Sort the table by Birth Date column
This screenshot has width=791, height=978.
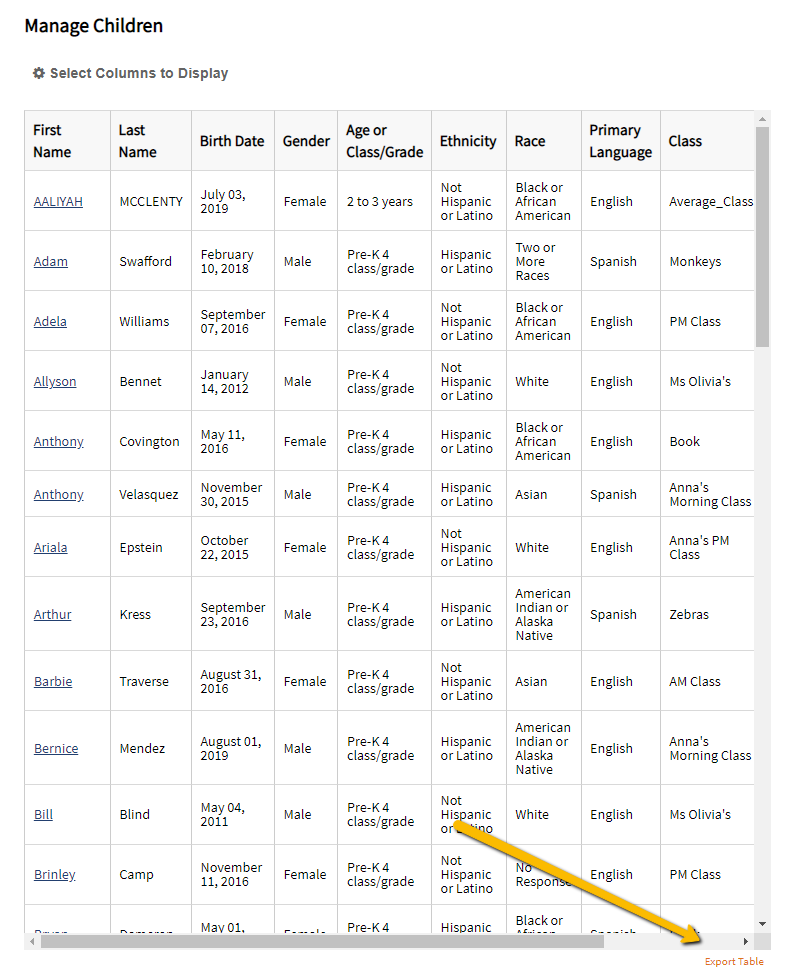coord(232,140)
